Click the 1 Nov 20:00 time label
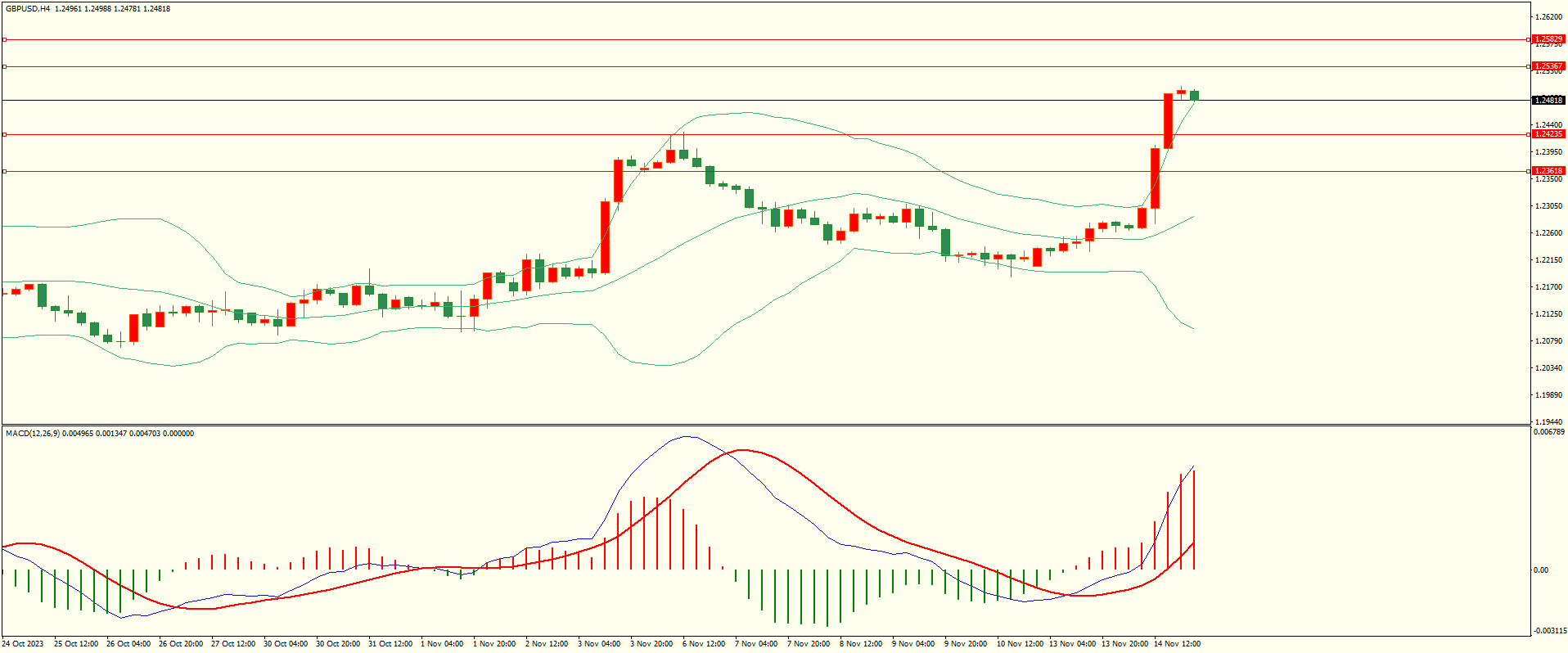 click(x=494, y=644)
